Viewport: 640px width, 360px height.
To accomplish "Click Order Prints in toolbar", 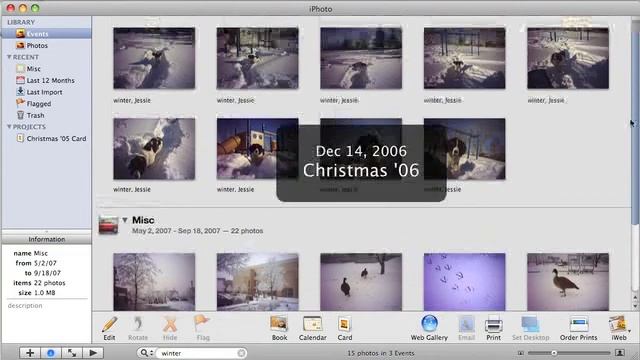I will (x=578, y=329).
